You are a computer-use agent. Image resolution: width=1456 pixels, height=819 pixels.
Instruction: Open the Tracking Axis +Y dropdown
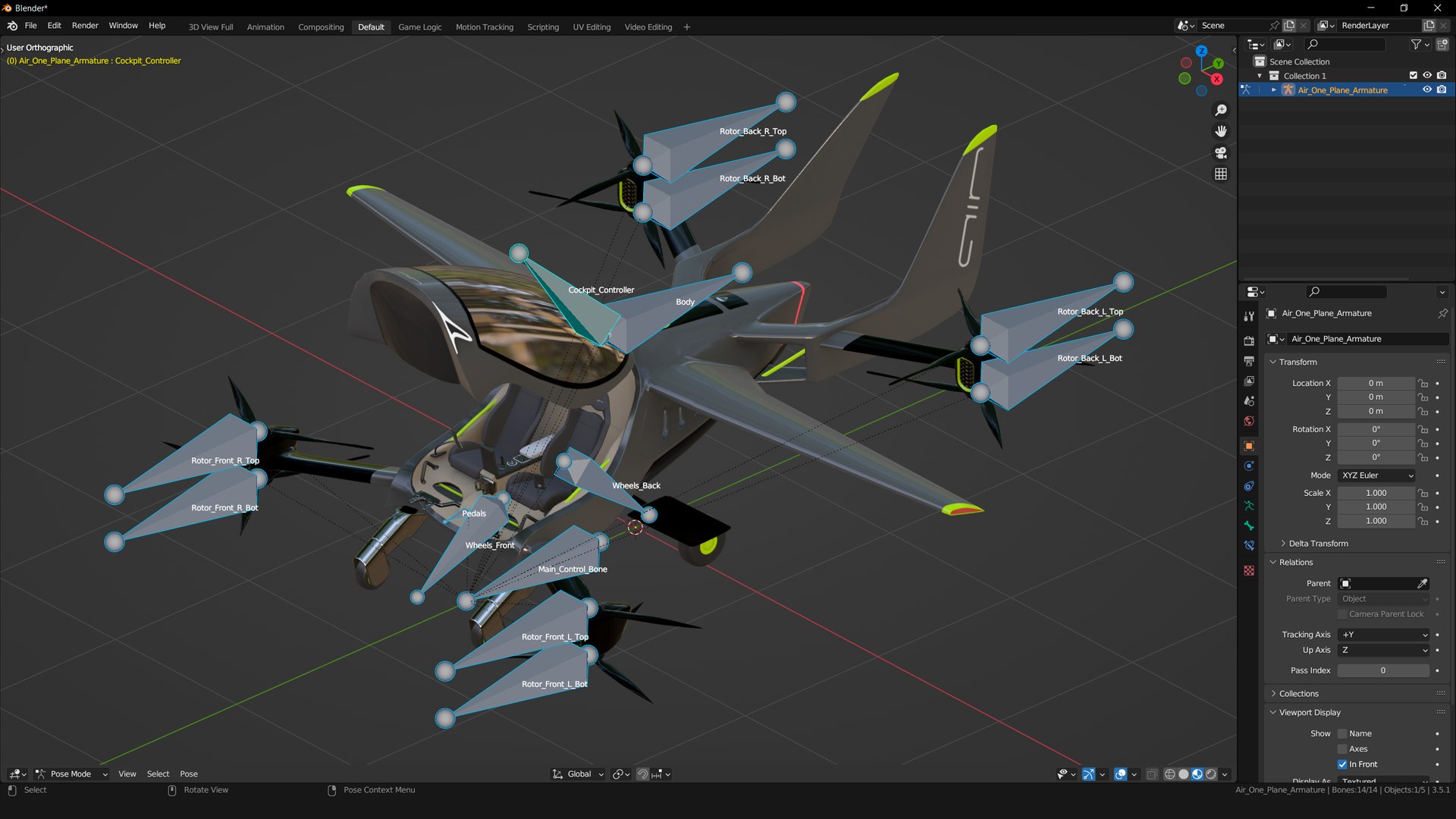(x=1384, y=635)
